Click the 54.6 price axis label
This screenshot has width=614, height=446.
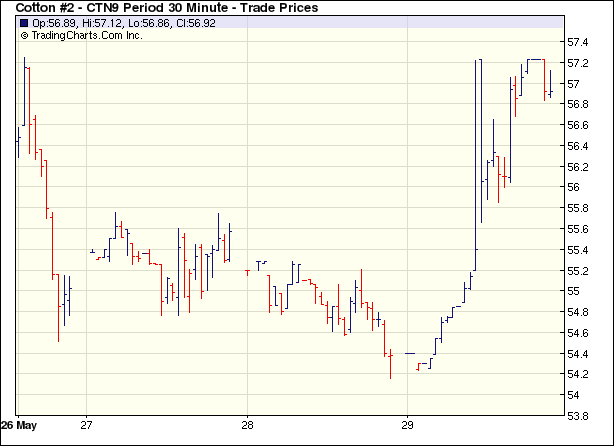point(579,333)
